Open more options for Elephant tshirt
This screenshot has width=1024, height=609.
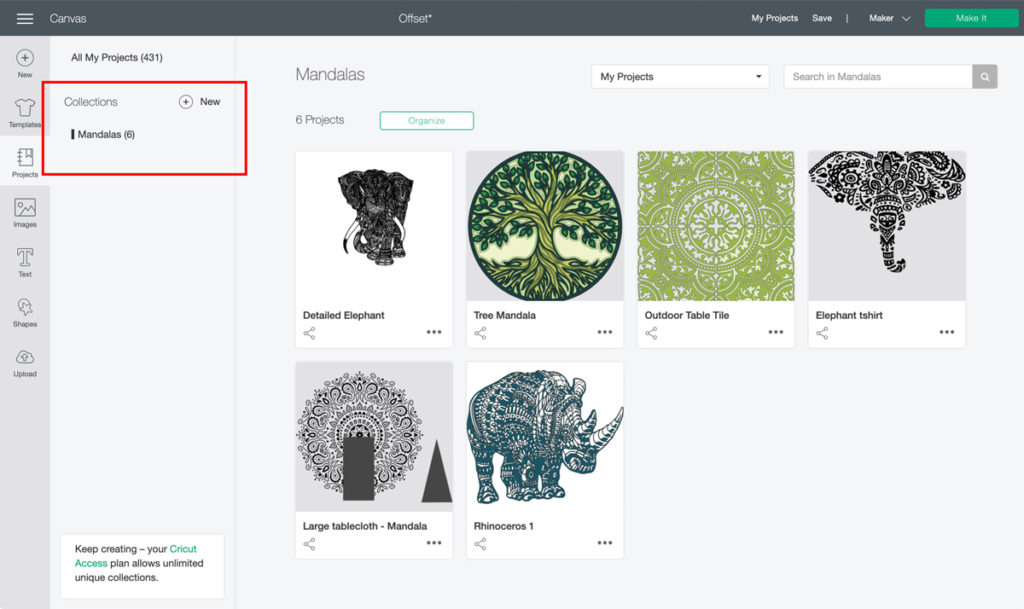coord(947,332)
